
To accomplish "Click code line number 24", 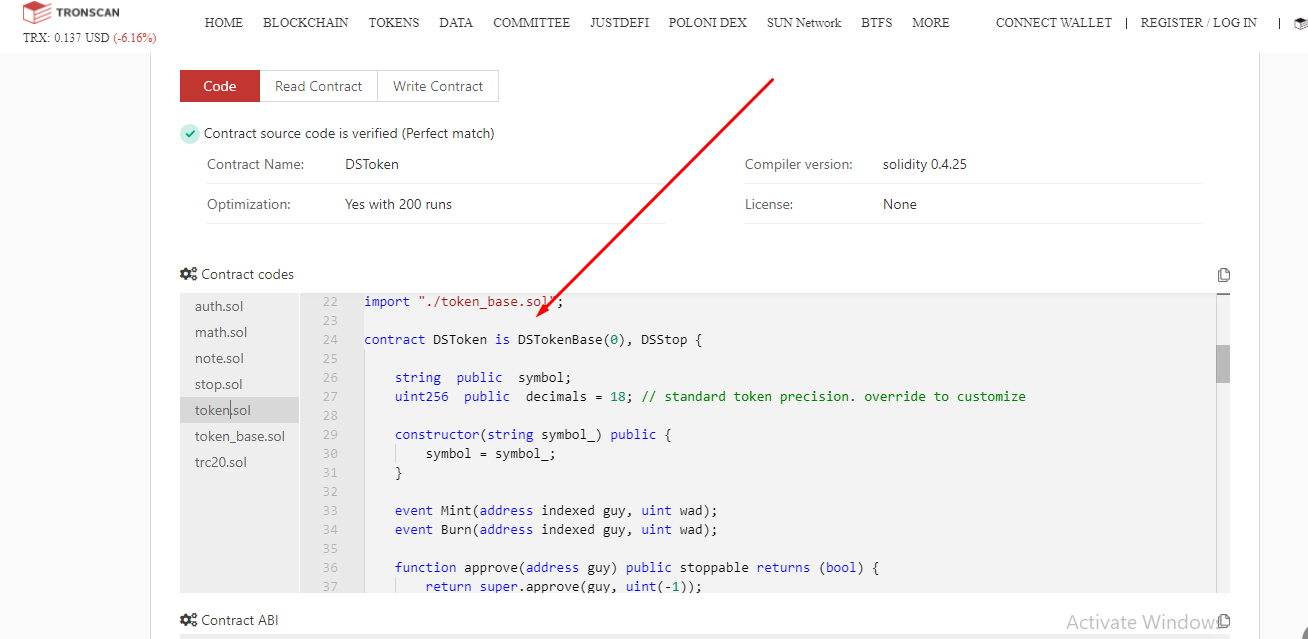I will point(330,340).
